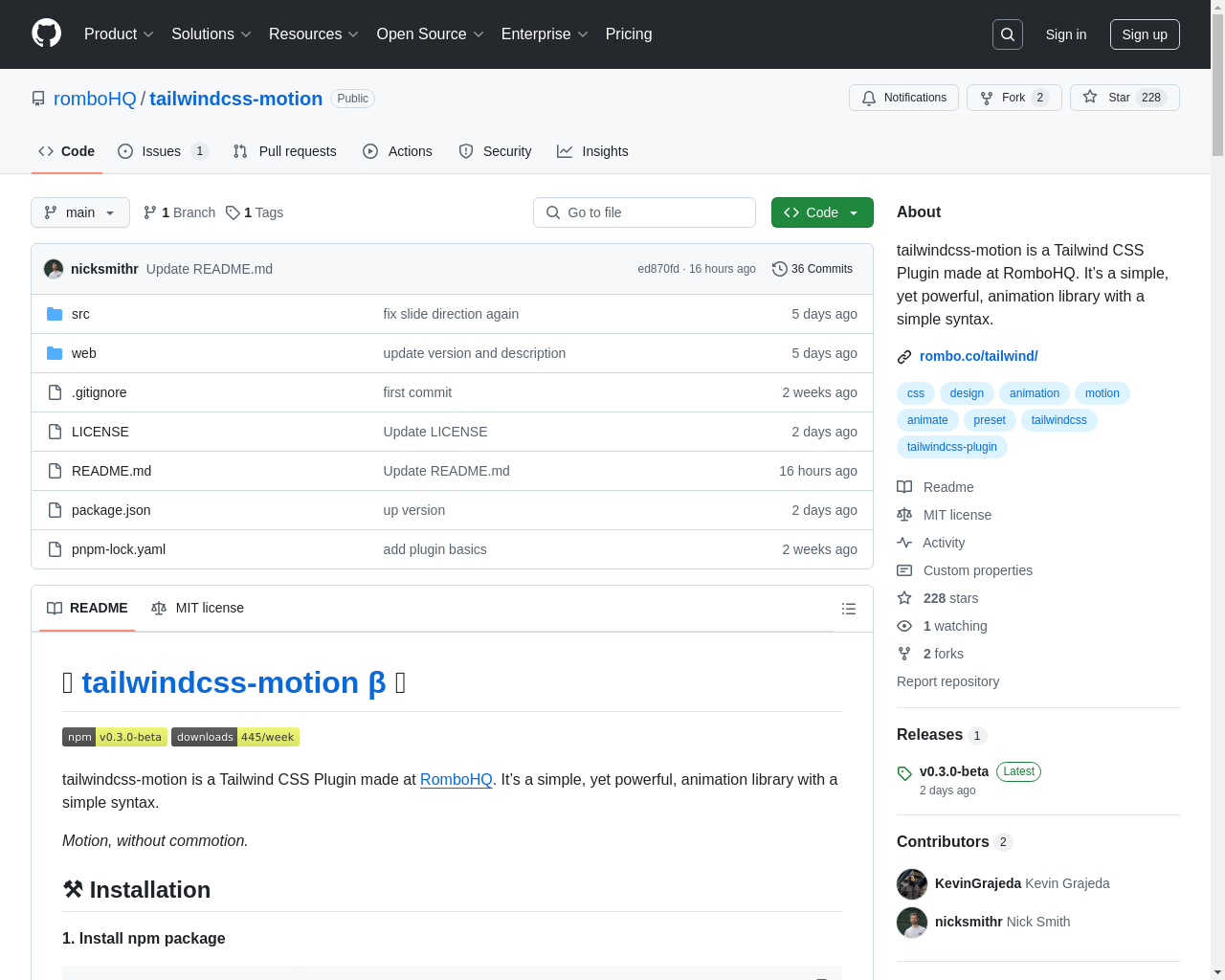
Task: Open the Releases heading link
Action: [929, 734]
